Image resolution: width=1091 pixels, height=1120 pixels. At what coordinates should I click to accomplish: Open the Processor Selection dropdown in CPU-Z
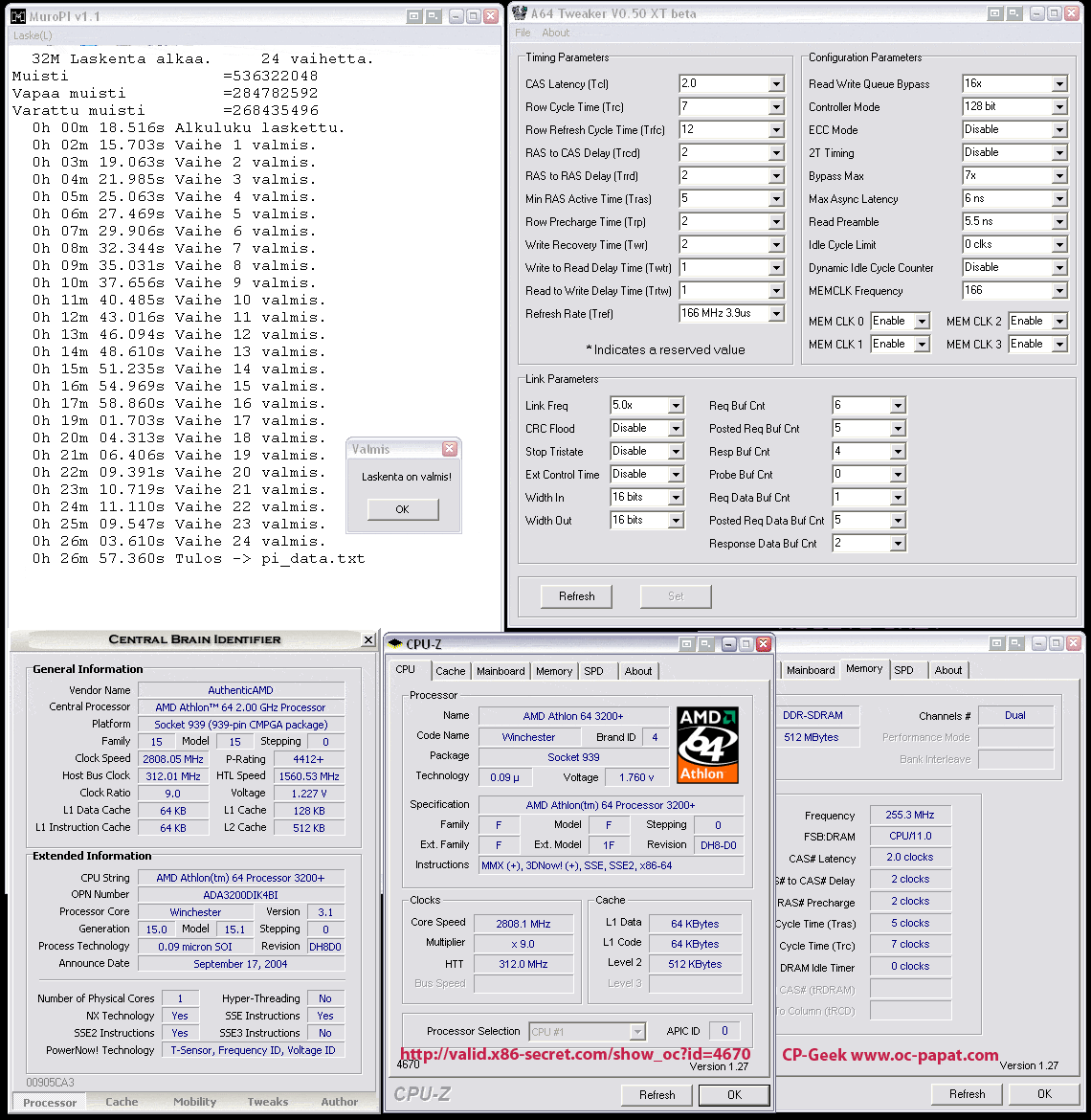(637, 1031)
